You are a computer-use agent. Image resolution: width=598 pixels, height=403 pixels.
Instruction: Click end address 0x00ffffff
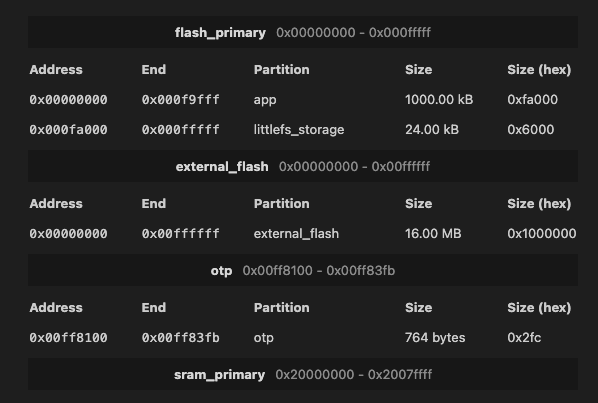coord(181,234)
